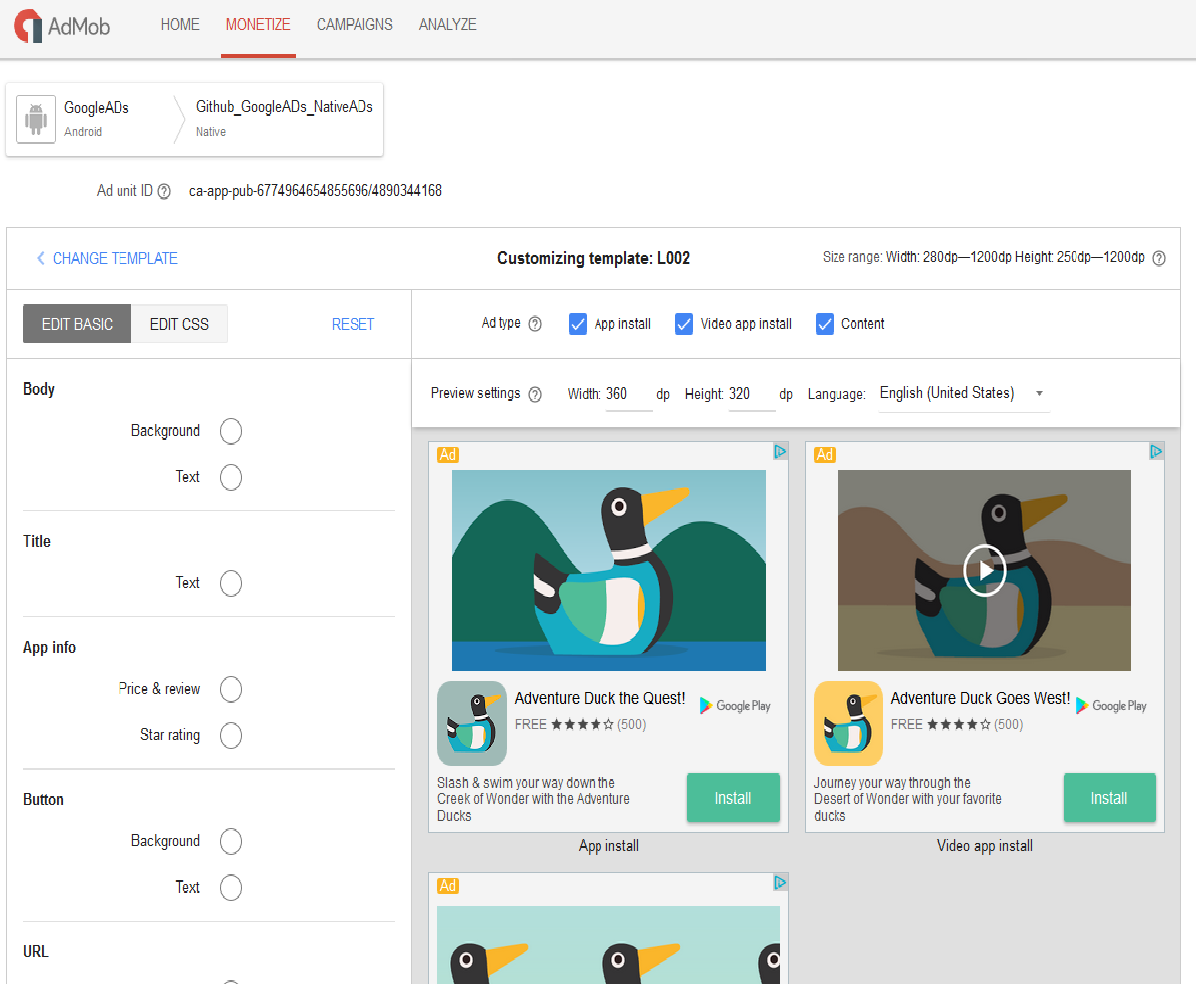Image resolution: width=1196 pixels, height=984 pixels.
Task: Click Google Play logo on App install ad
Action: 735,706
